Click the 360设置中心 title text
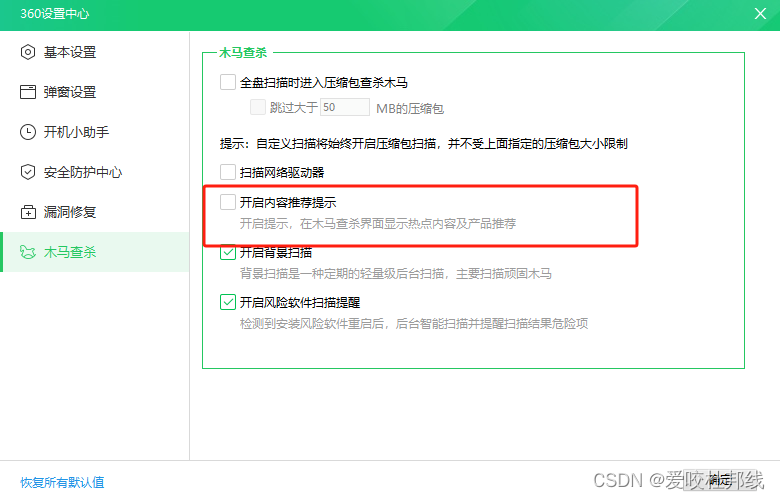Screen dimensions: 780x500 tap(55, 13)
